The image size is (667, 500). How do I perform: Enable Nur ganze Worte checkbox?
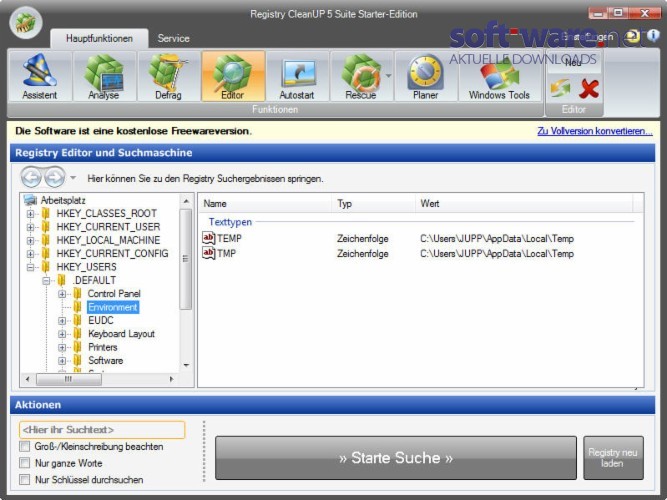click(x=25, y=463)
